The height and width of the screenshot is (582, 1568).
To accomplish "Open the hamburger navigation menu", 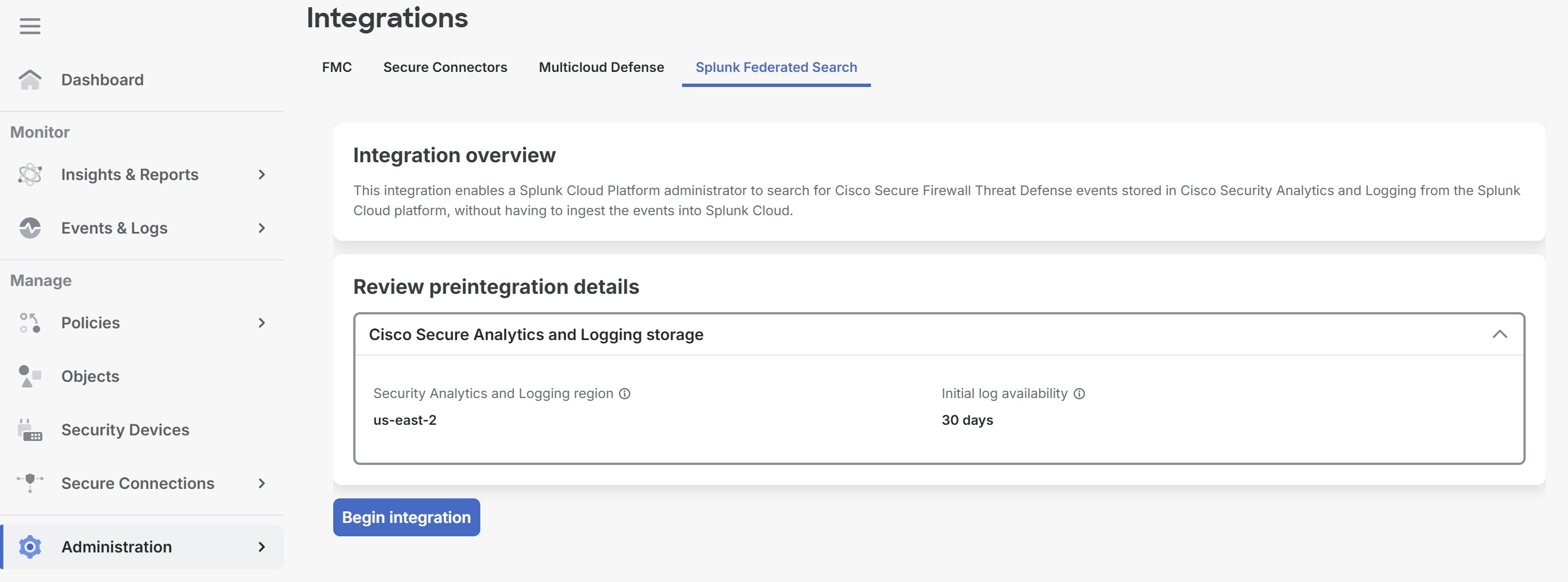I will [x=30, y=26].
